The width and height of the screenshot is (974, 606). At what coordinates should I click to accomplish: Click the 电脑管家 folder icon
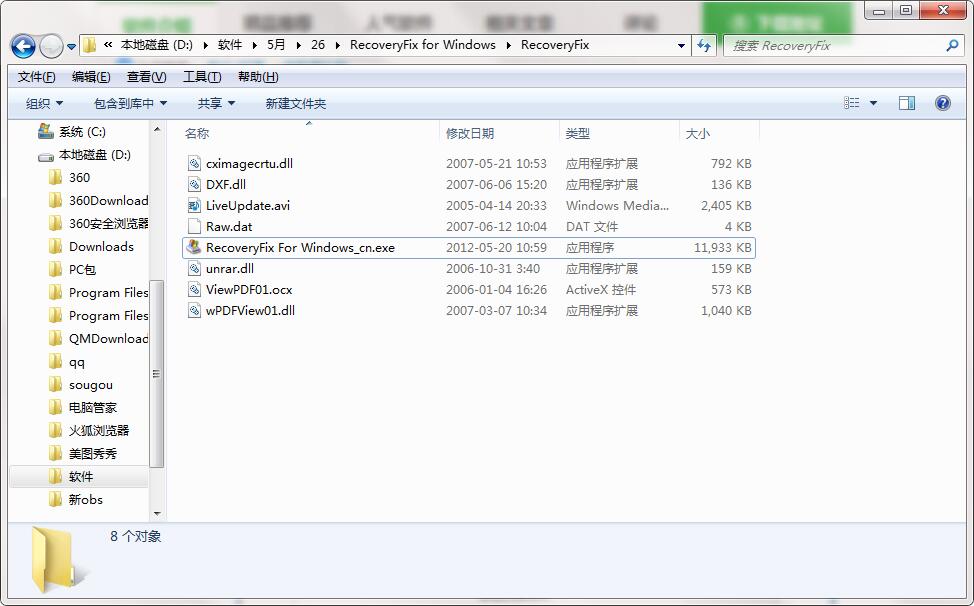[x=55, y=407]
